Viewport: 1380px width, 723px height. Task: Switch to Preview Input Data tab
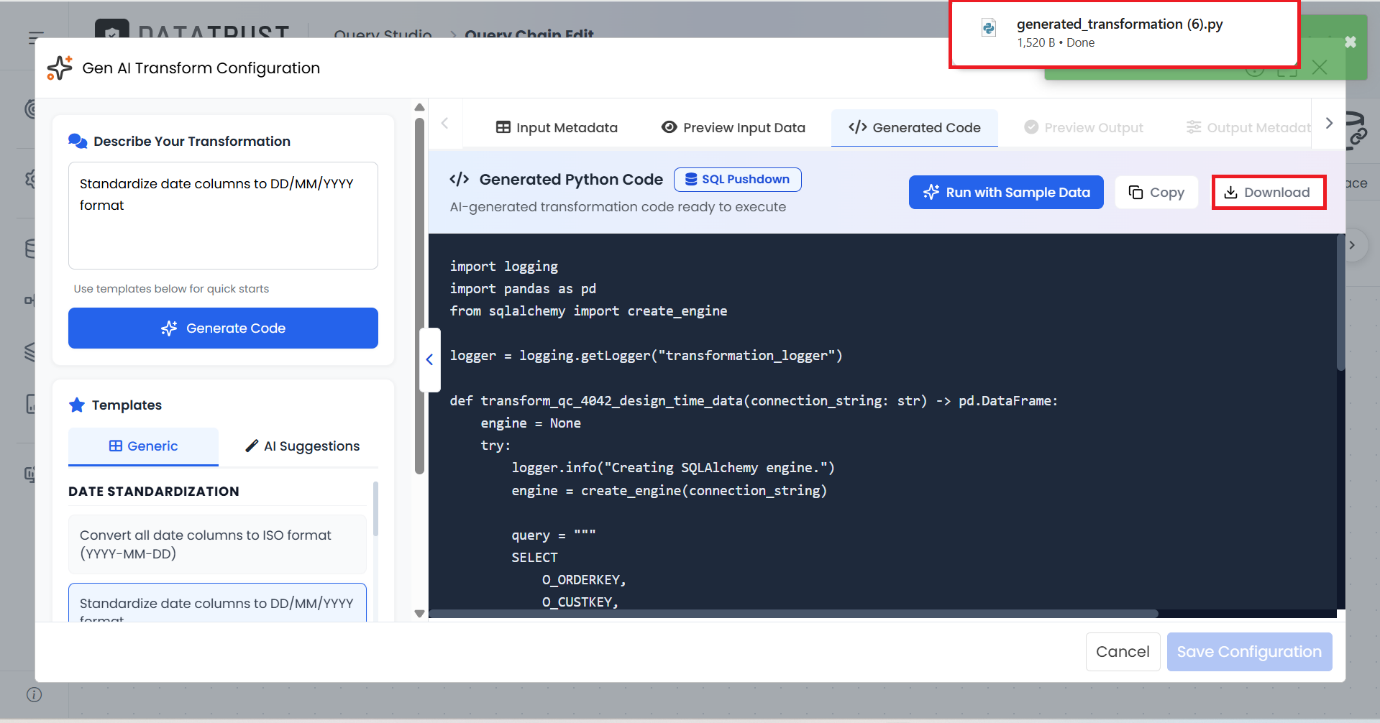click(x=733, y=128)
